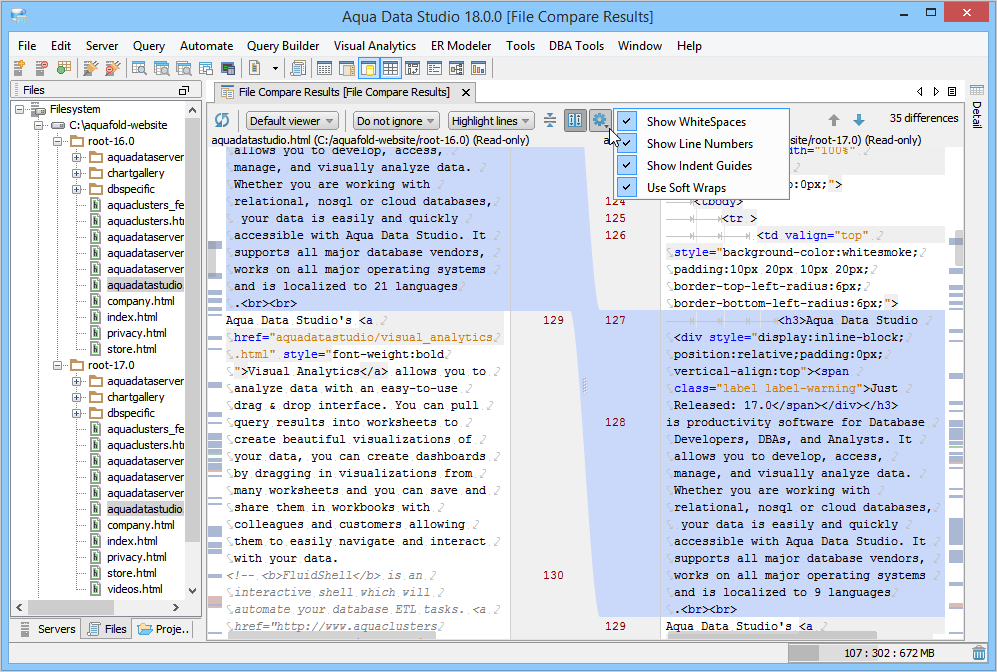Toggle the Show WhiteSpaces option
Viewport: 997px width, 672px height.
coord(701,121)
